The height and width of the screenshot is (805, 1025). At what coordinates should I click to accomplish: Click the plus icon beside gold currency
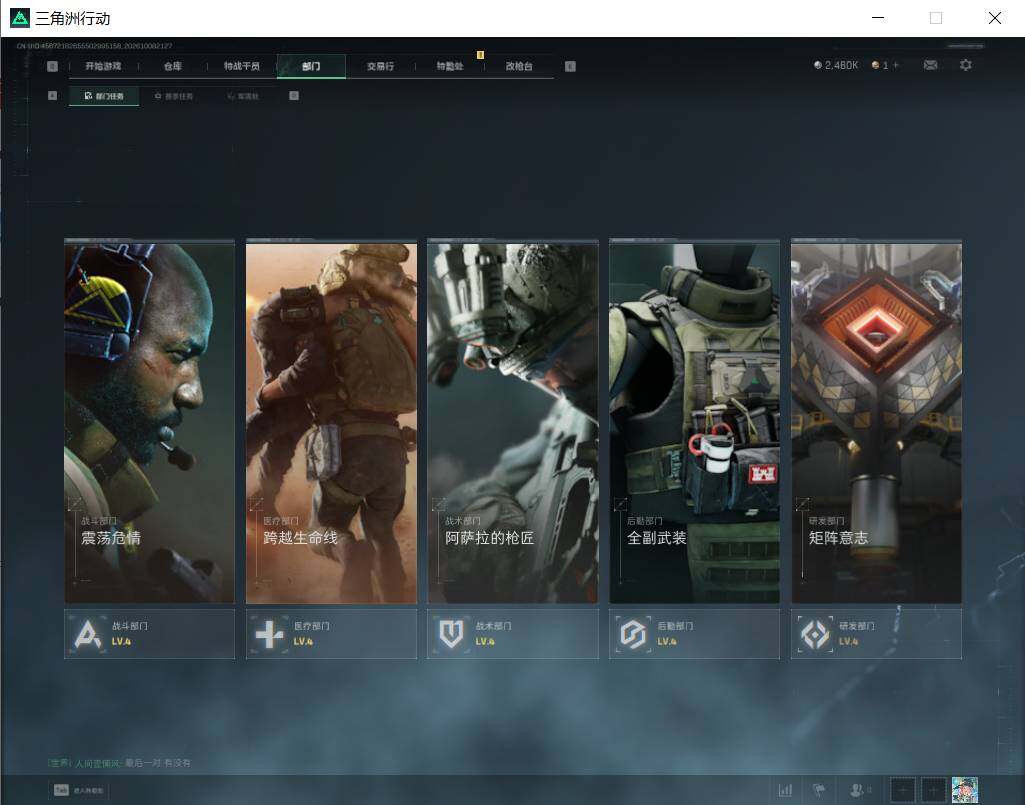(896, 65)
